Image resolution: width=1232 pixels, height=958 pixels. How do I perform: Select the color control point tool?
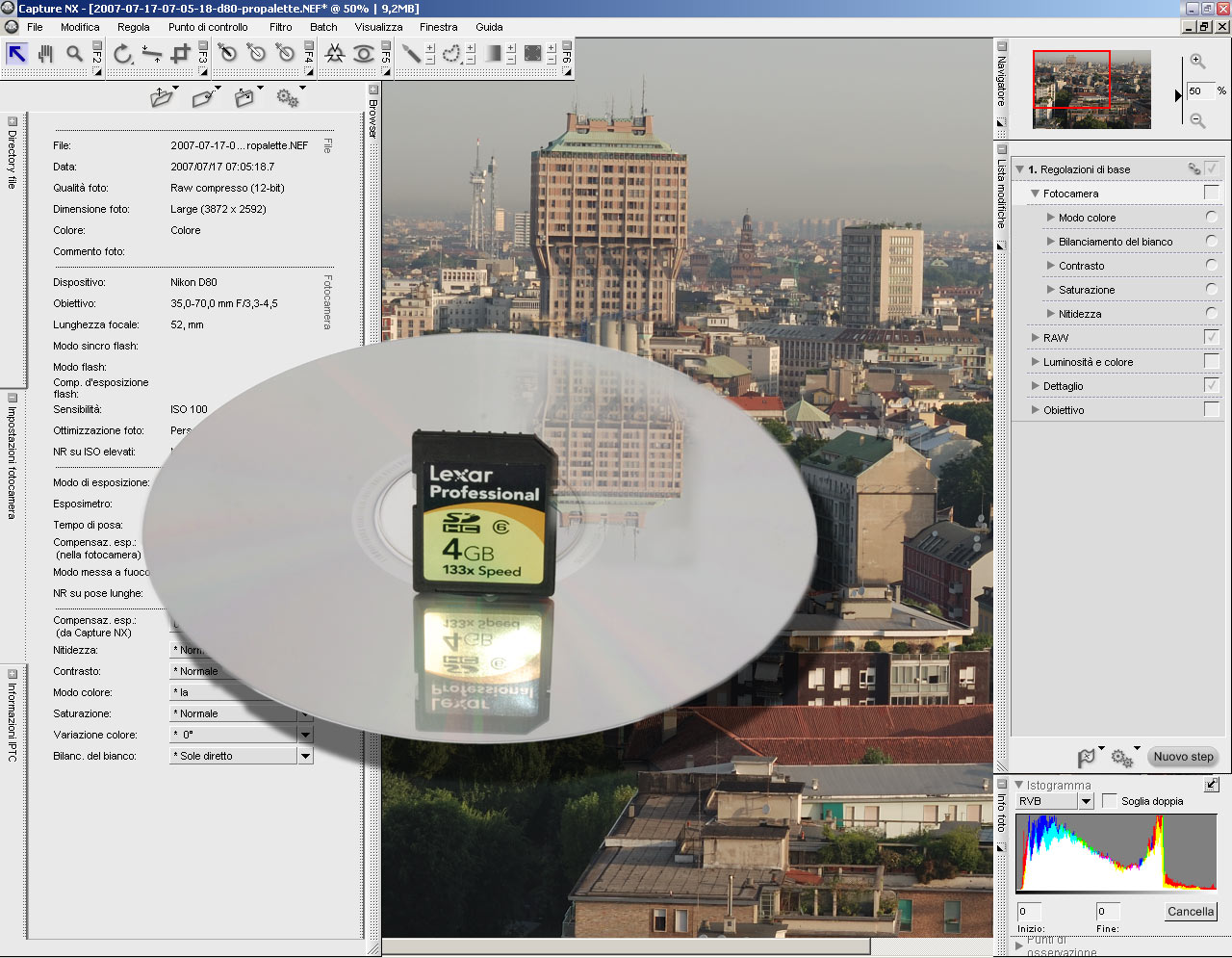pos(334,54)
